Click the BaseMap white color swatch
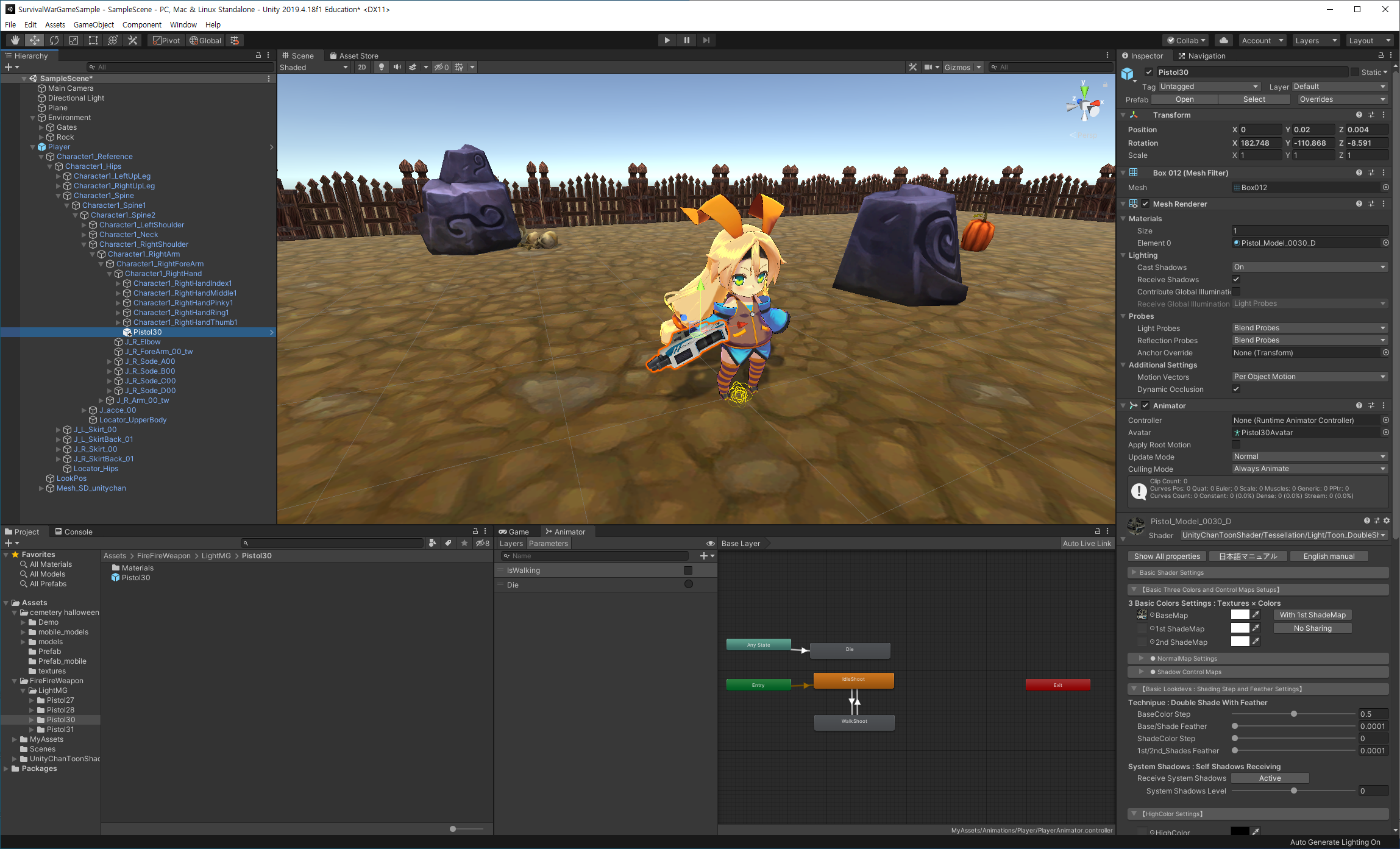Image resolution: width=1400 pixels, height=849 pixels. (x=1239, y=615)
